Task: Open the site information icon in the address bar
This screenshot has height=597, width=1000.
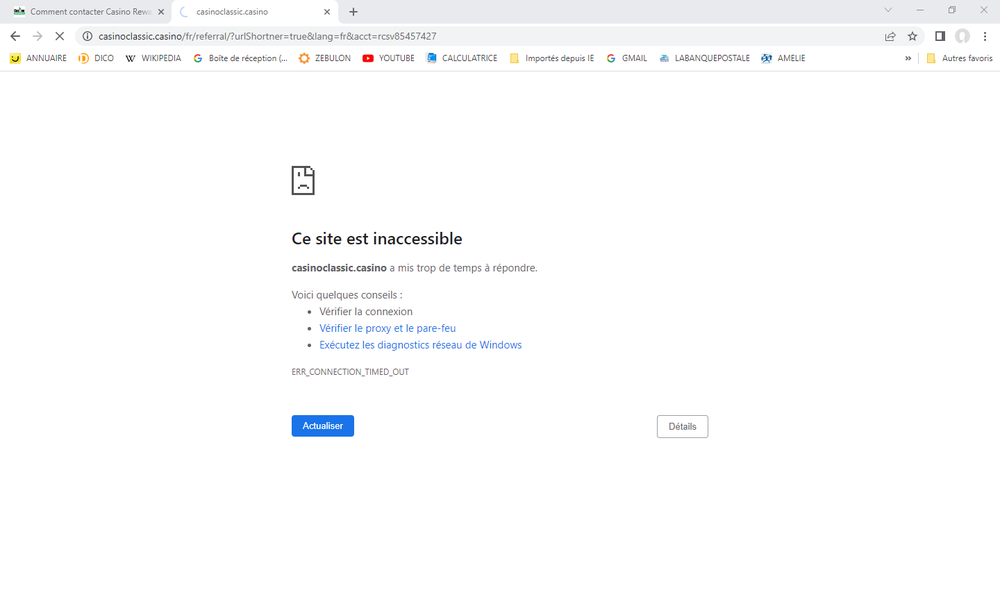Action: click(x=87, y=36)
